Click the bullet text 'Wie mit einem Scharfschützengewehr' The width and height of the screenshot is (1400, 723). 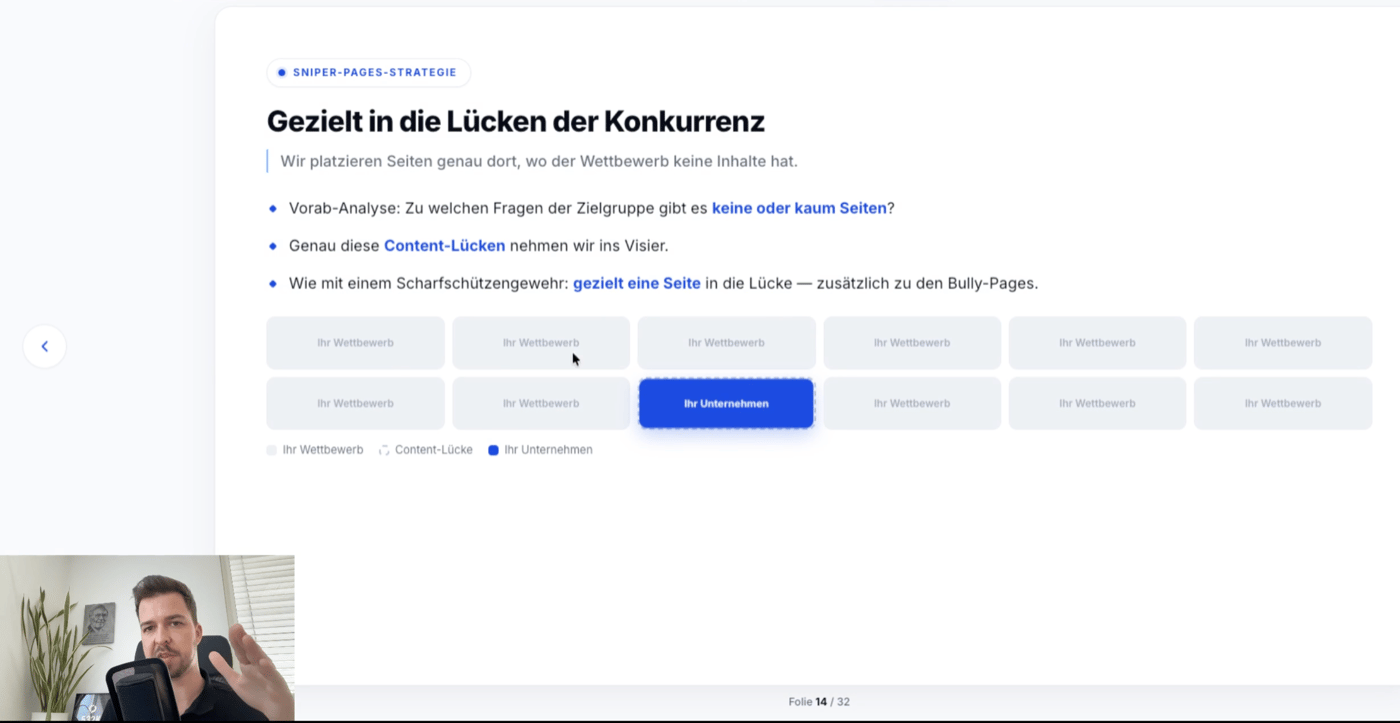coord(663,283)
